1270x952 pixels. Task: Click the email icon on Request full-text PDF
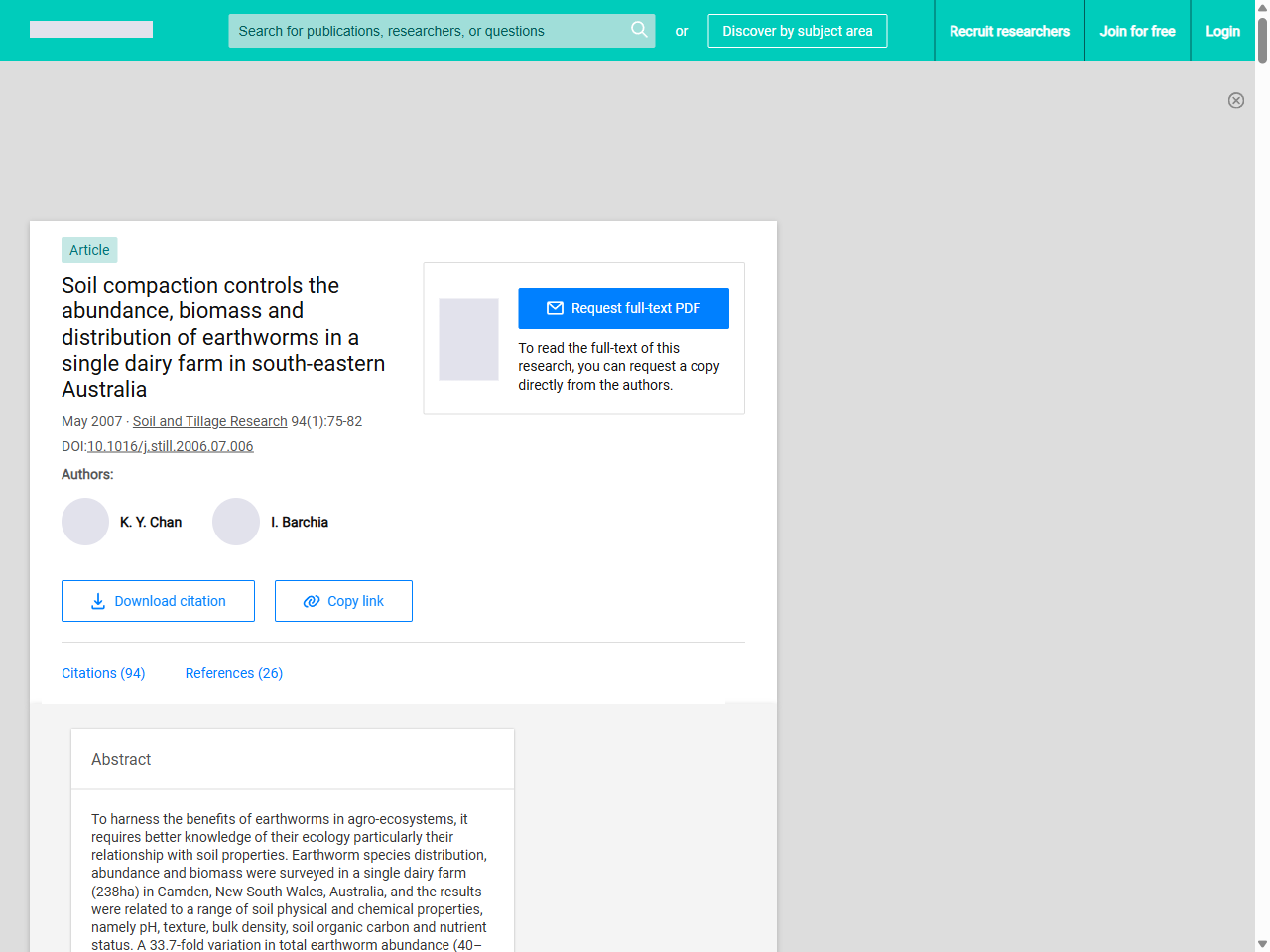[556, 308]
